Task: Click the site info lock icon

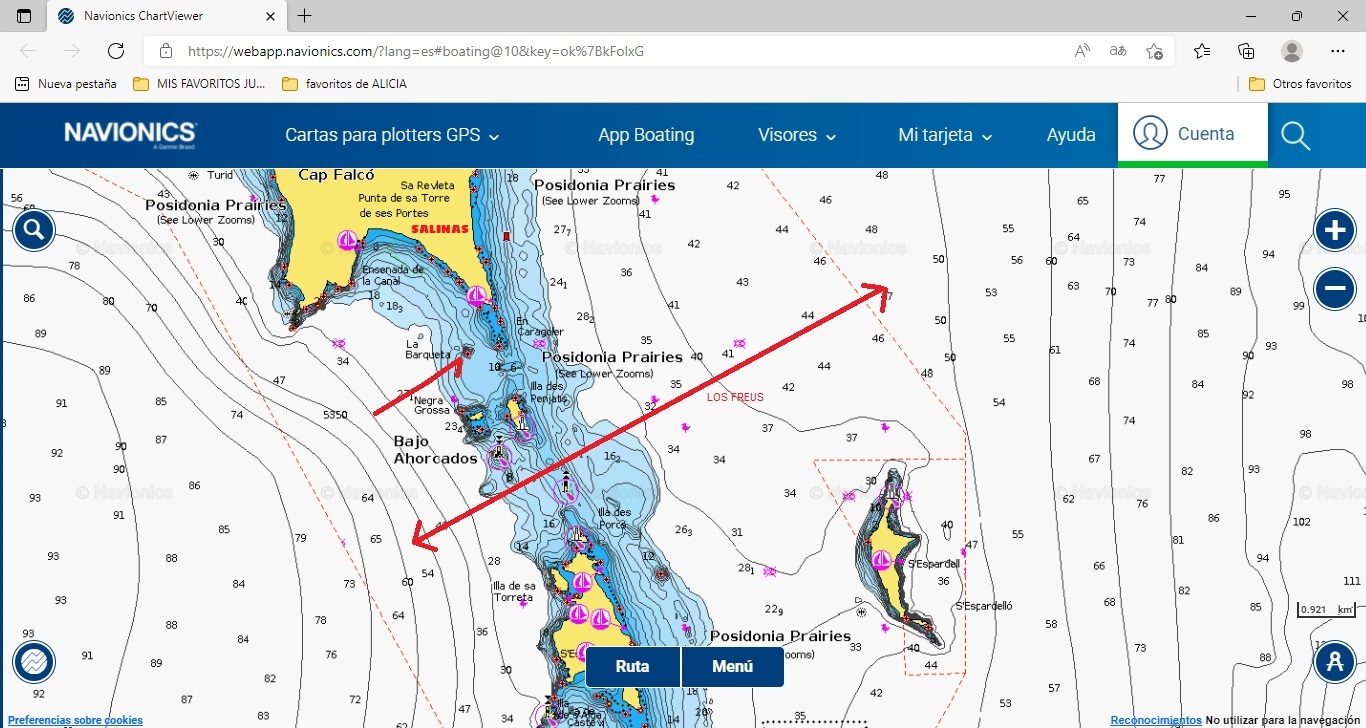Action: tap(166, 51)
